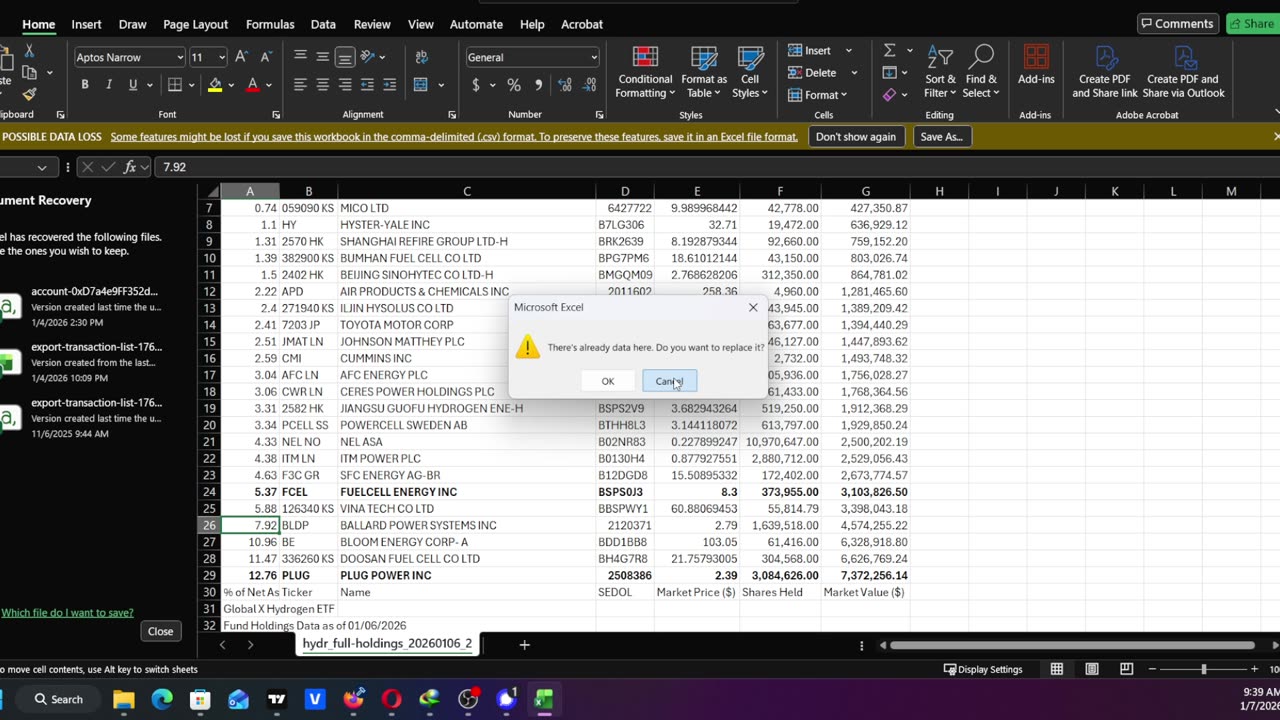Toggle Align Right horizontal alignment
The image size is (1280, 720).
(344, 85)
